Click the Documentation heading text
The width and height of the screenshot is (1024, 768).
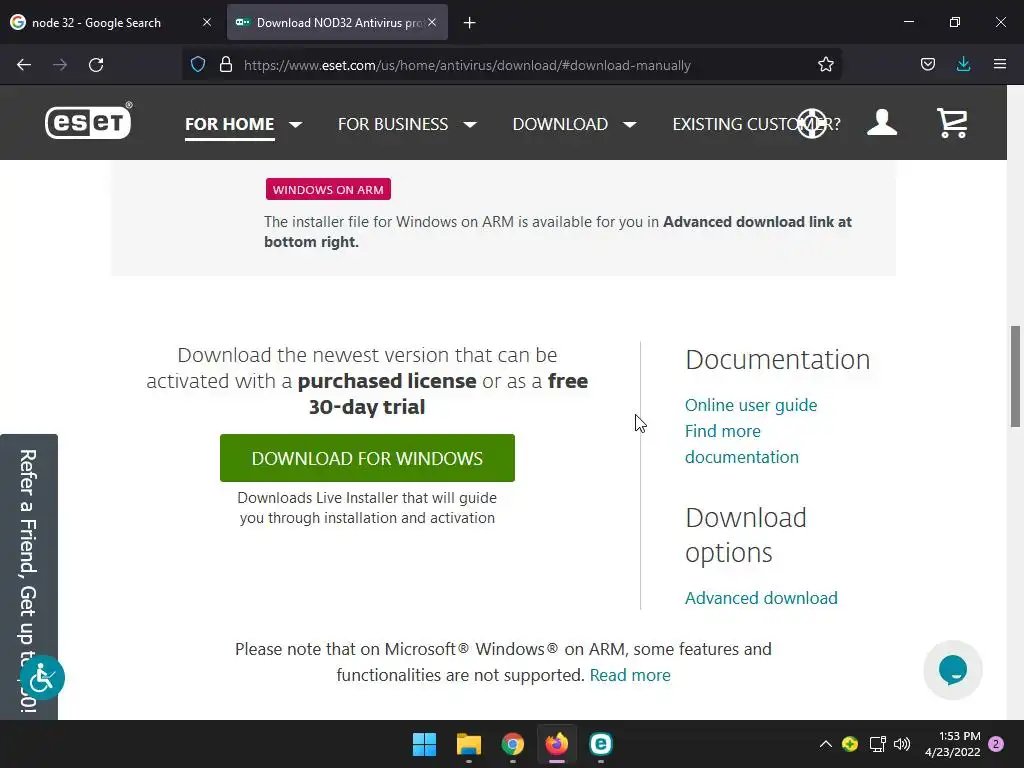(778, 360)
